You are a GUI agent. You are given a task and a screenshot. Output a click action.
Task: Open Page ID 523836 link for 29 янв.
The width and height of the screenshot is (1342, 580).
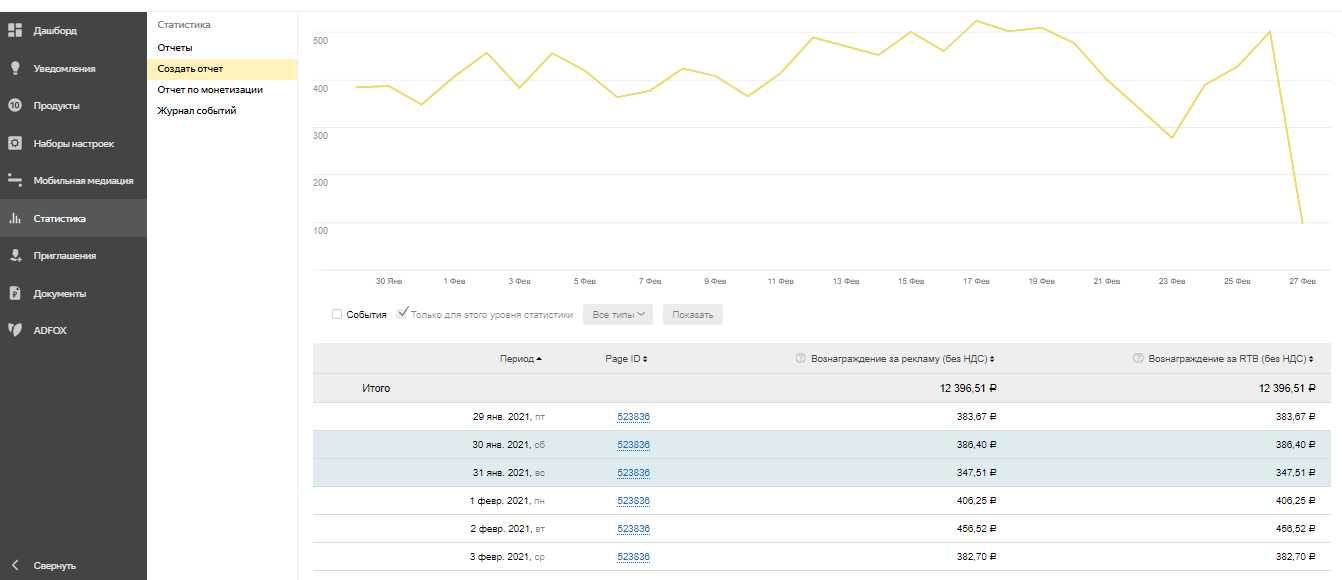633,417
